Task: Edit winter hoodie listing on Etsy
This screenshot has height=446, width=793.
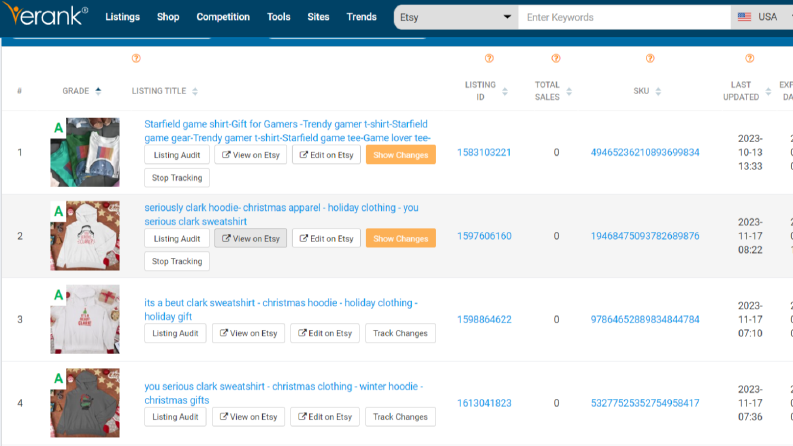Action: pyautogui.click(x=325, y=417)
